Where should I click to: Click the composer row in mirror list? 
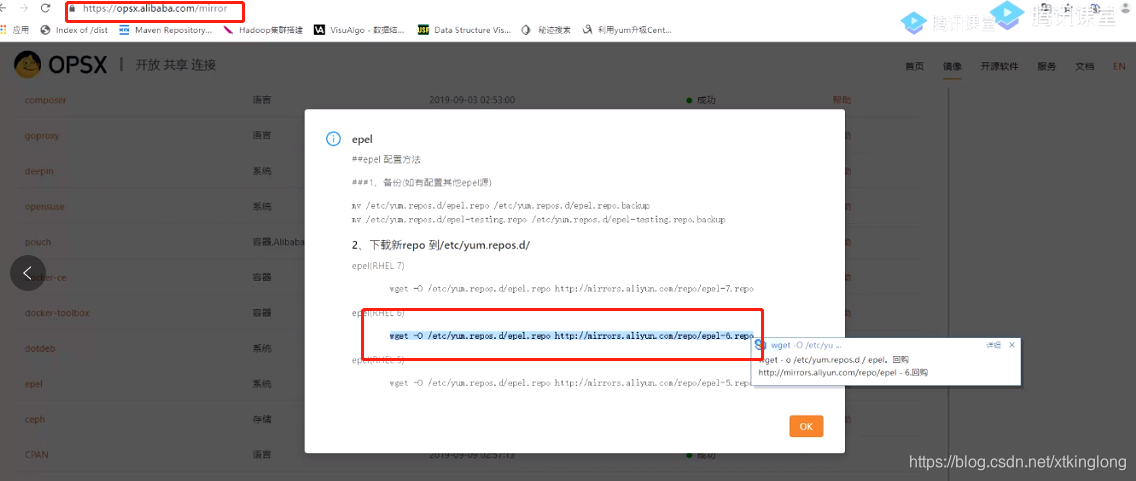[x=467, y=100]
